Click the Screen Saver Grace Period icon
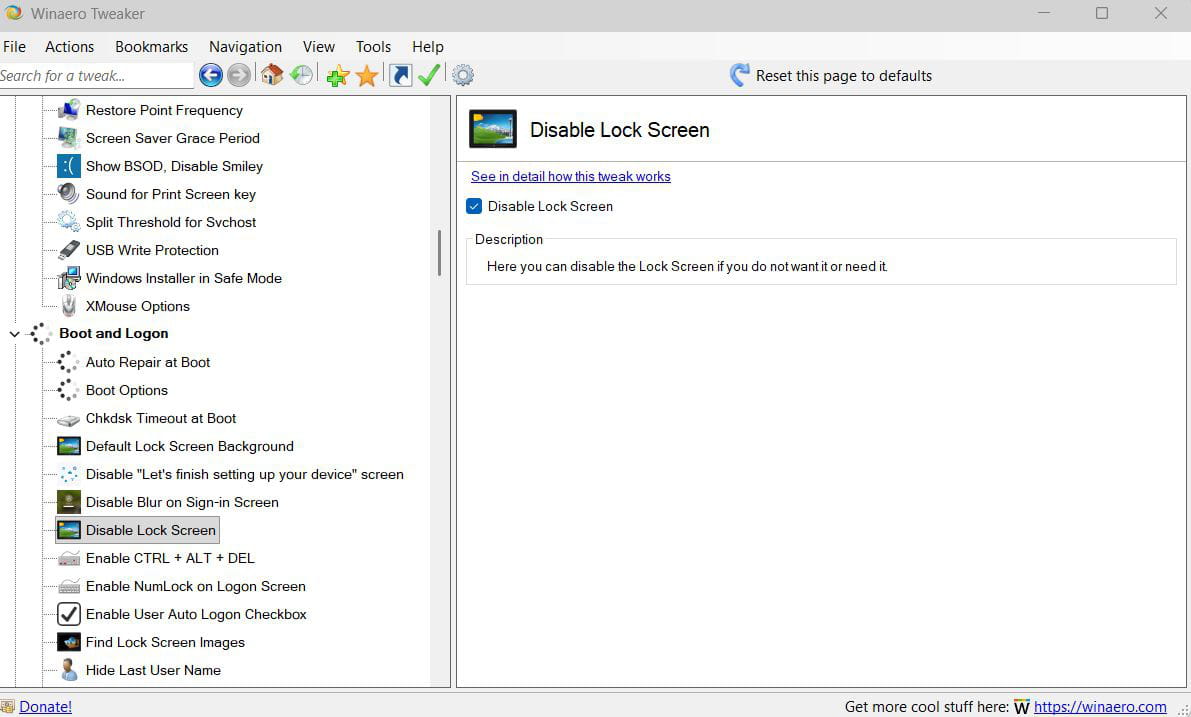This screenshot has width=1191, height=717. (x=68, y=138)
